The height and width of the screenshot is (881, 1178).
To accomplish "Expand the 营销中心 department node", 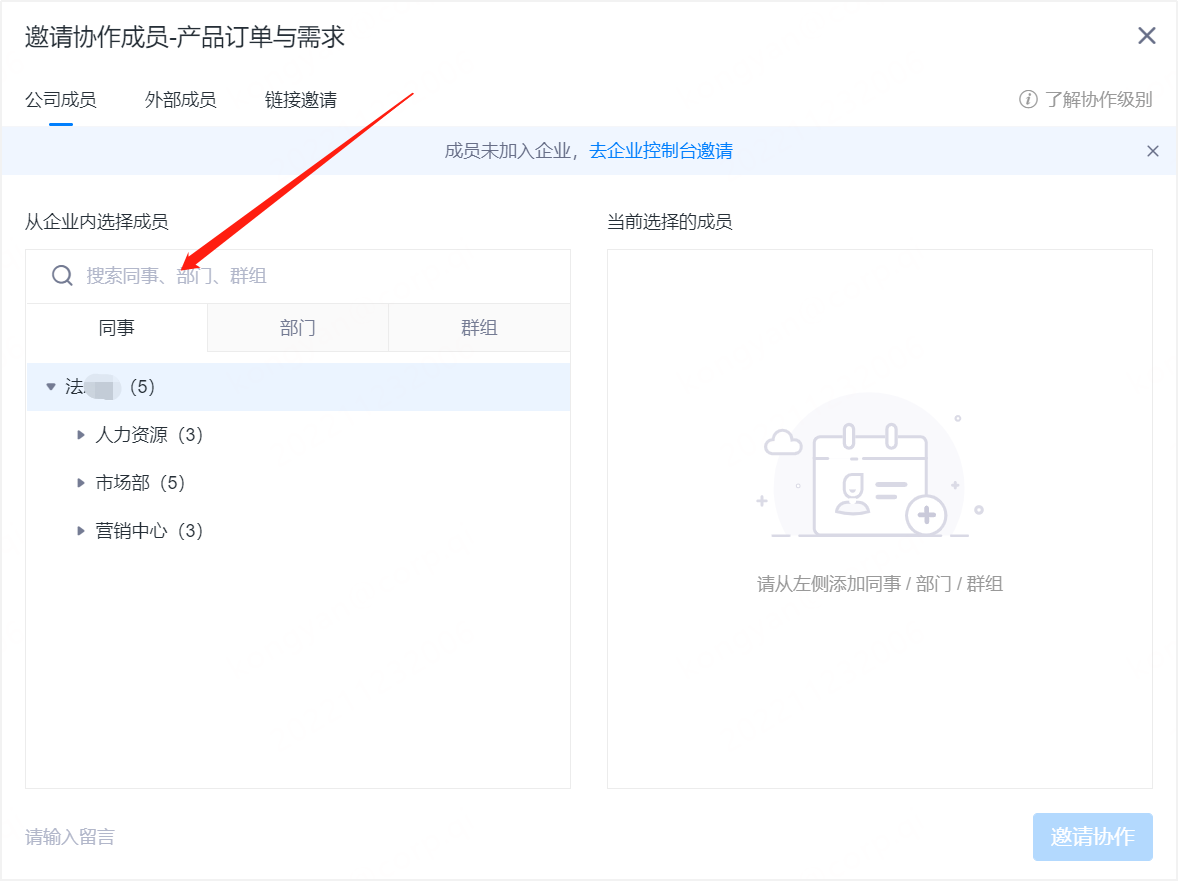I will [x=81, y=530].
